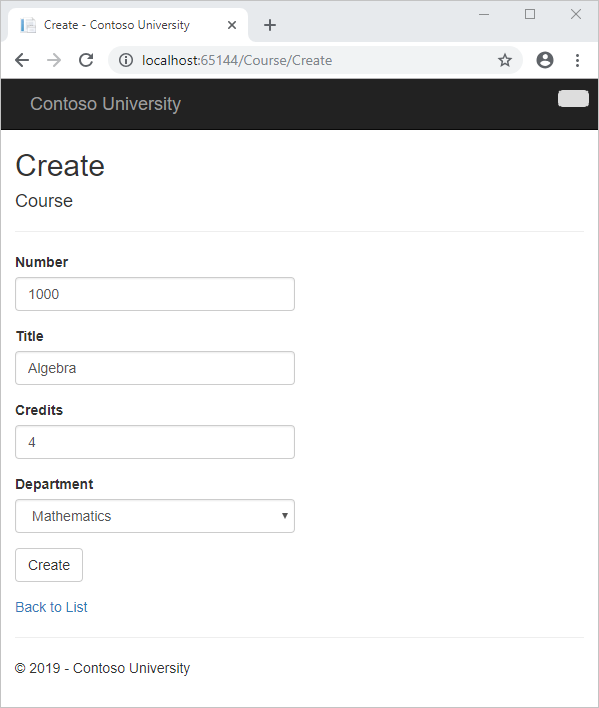The height and width of the screenshot is (708, 599).
Task: Expand the Department dropdown showing Mathematics
Action: [x=155, y=516]
